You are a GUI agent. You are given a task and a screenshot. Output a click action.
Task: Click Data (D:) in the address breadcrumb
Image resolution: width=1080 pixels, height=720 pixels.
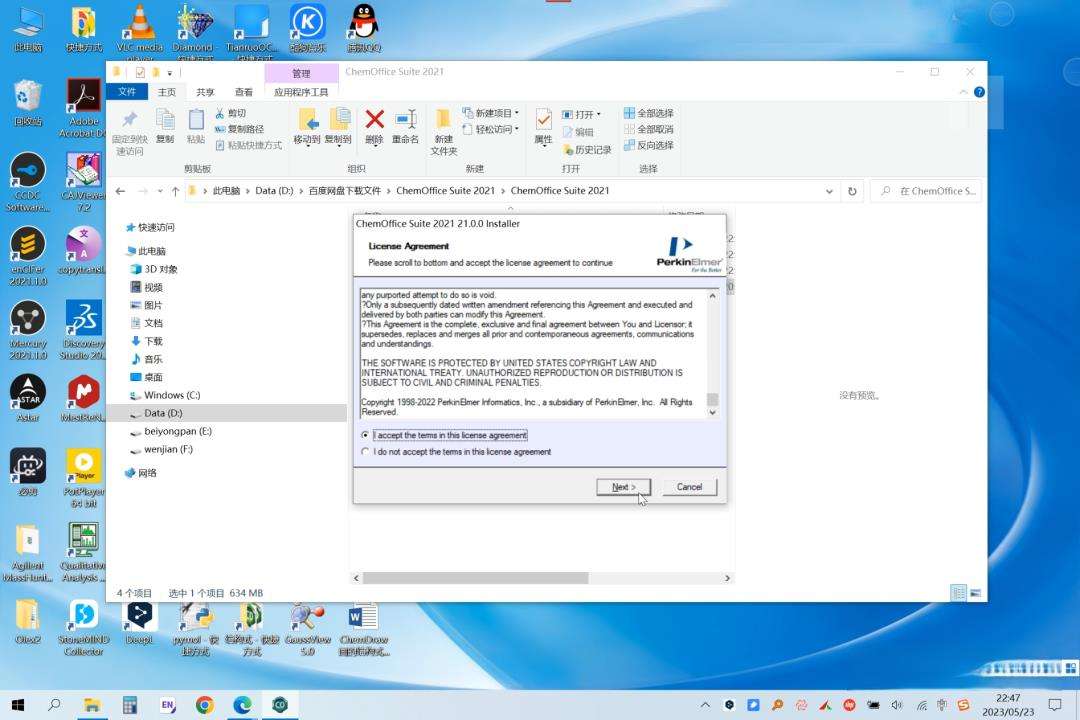point(274,191)
